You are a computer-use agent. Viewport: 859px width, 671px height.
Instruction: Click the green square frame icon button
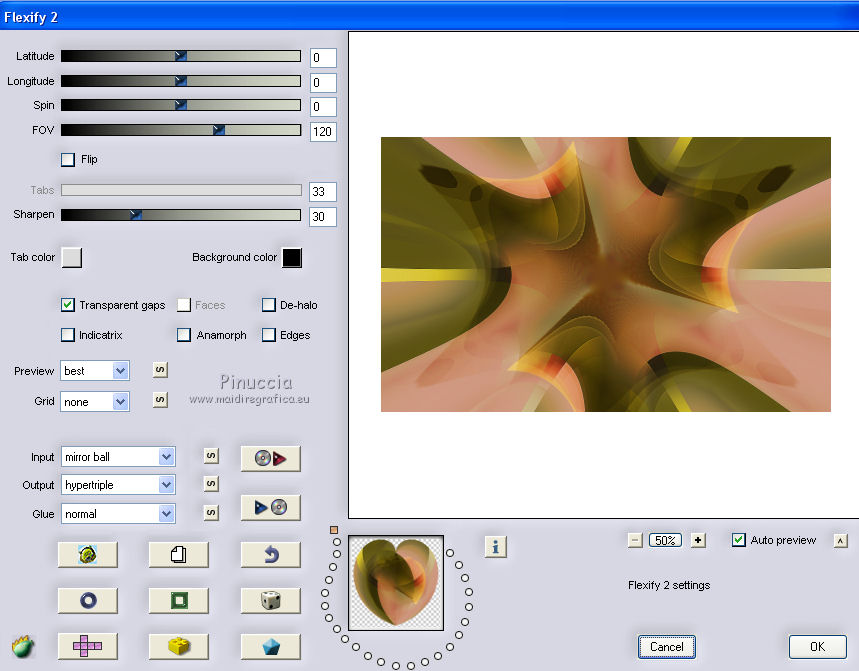[x=179, y=600]
